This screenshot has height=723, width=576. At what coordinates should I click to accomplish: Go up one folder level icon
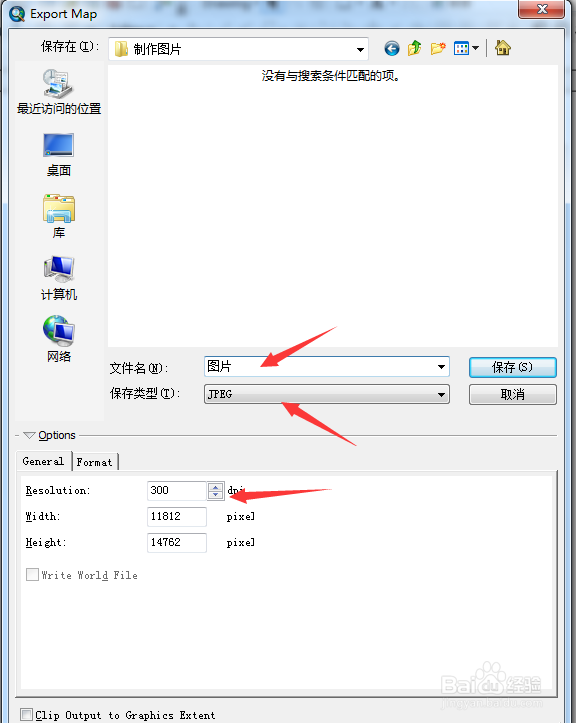coord(414,47)
